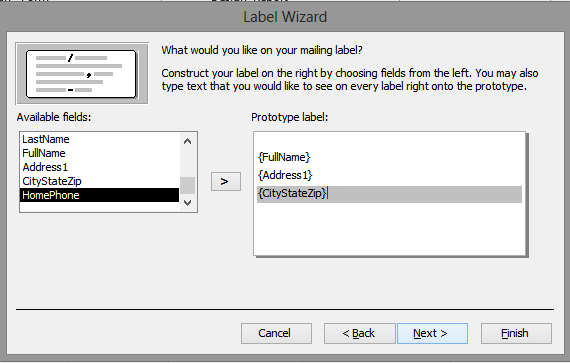
Task: Click the {Address1} line in prototype label
Action: (389, 176)
